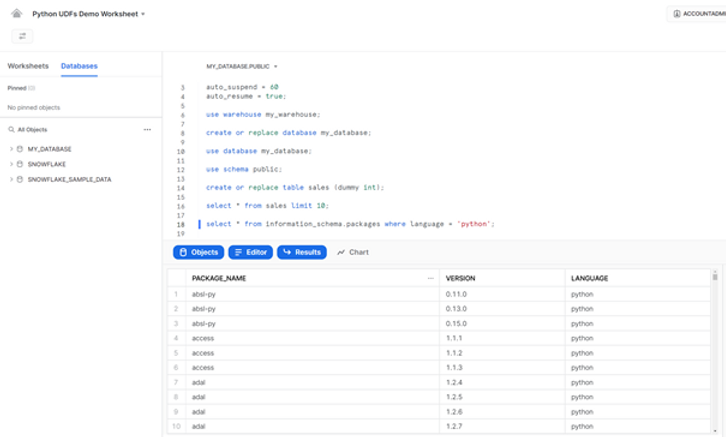Image resolution: width=726 pixels, height=437 pixels.
Task: Click the auto_resume = true line
Action: pyautogui.click(x=246, y=96)
